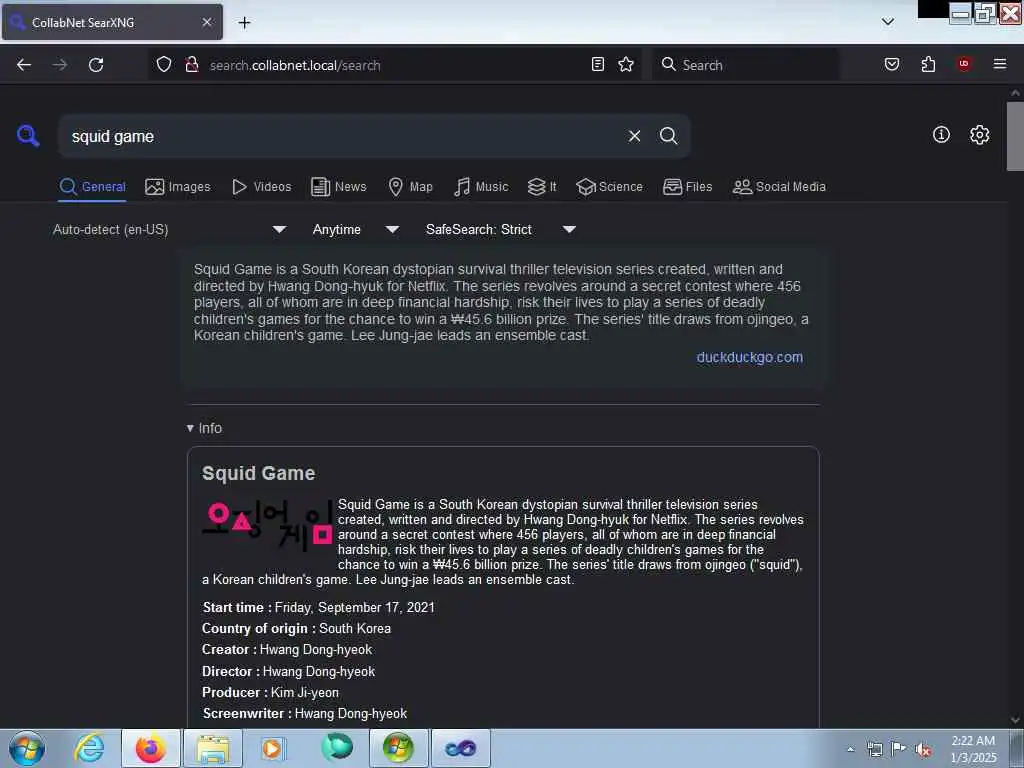Switch to the General tab
The height and width of the screenshot is (768, 1024).
pyautogui.click(x=92, y=187)
